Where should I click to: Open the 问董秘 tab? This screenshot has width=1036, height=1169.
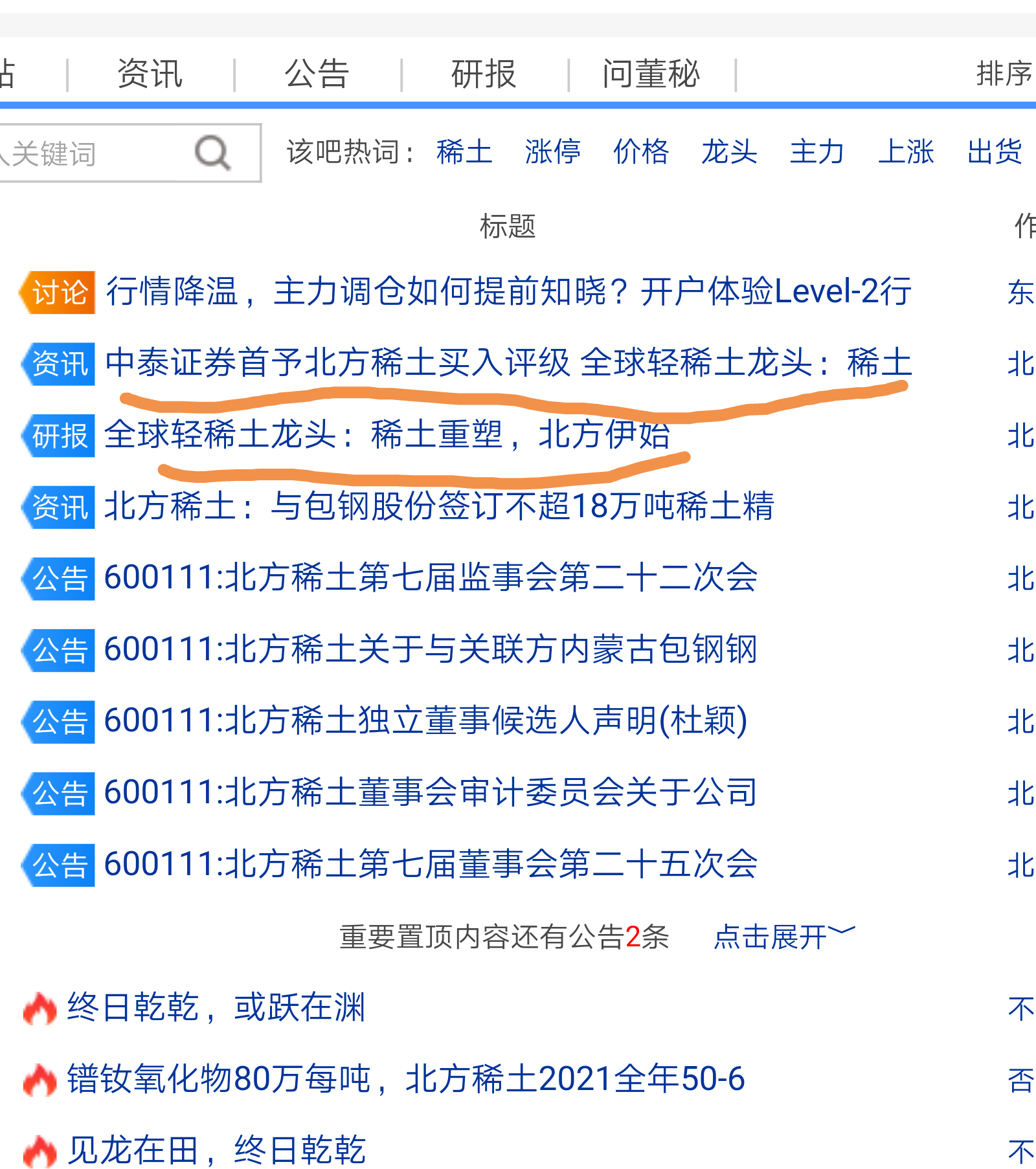651,74
